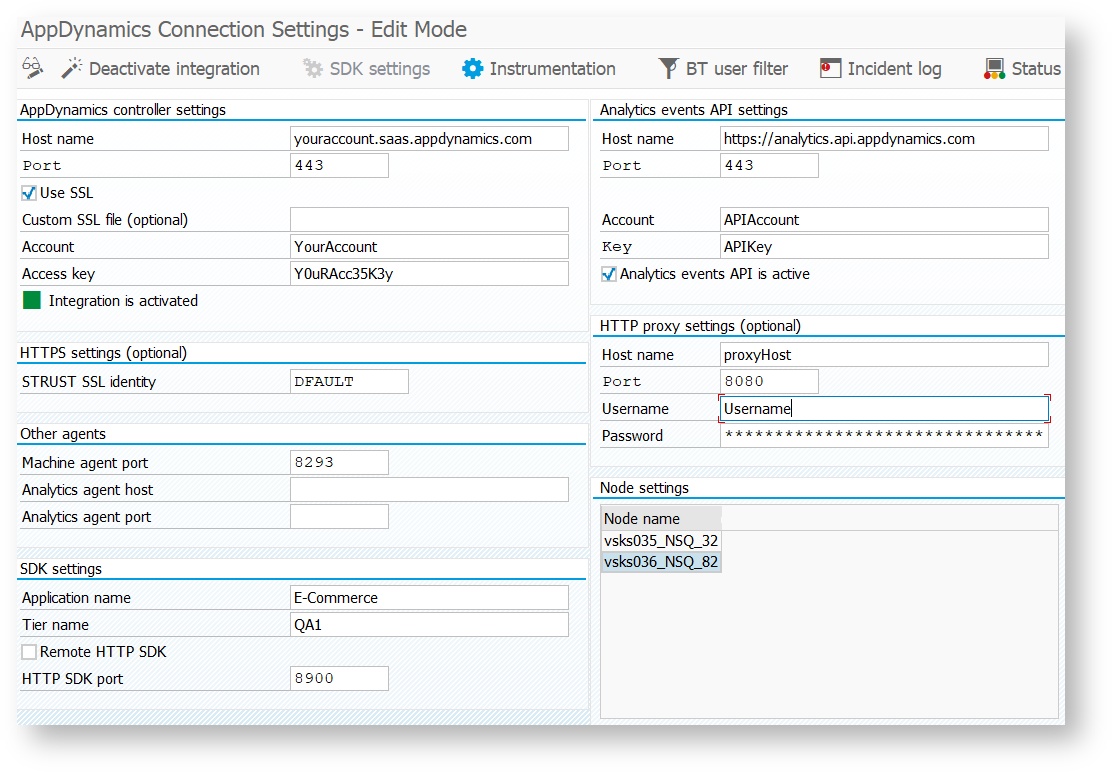
Task: Enable the Remote HTTP SDK checkbox
Action: (x=29, y=652)
